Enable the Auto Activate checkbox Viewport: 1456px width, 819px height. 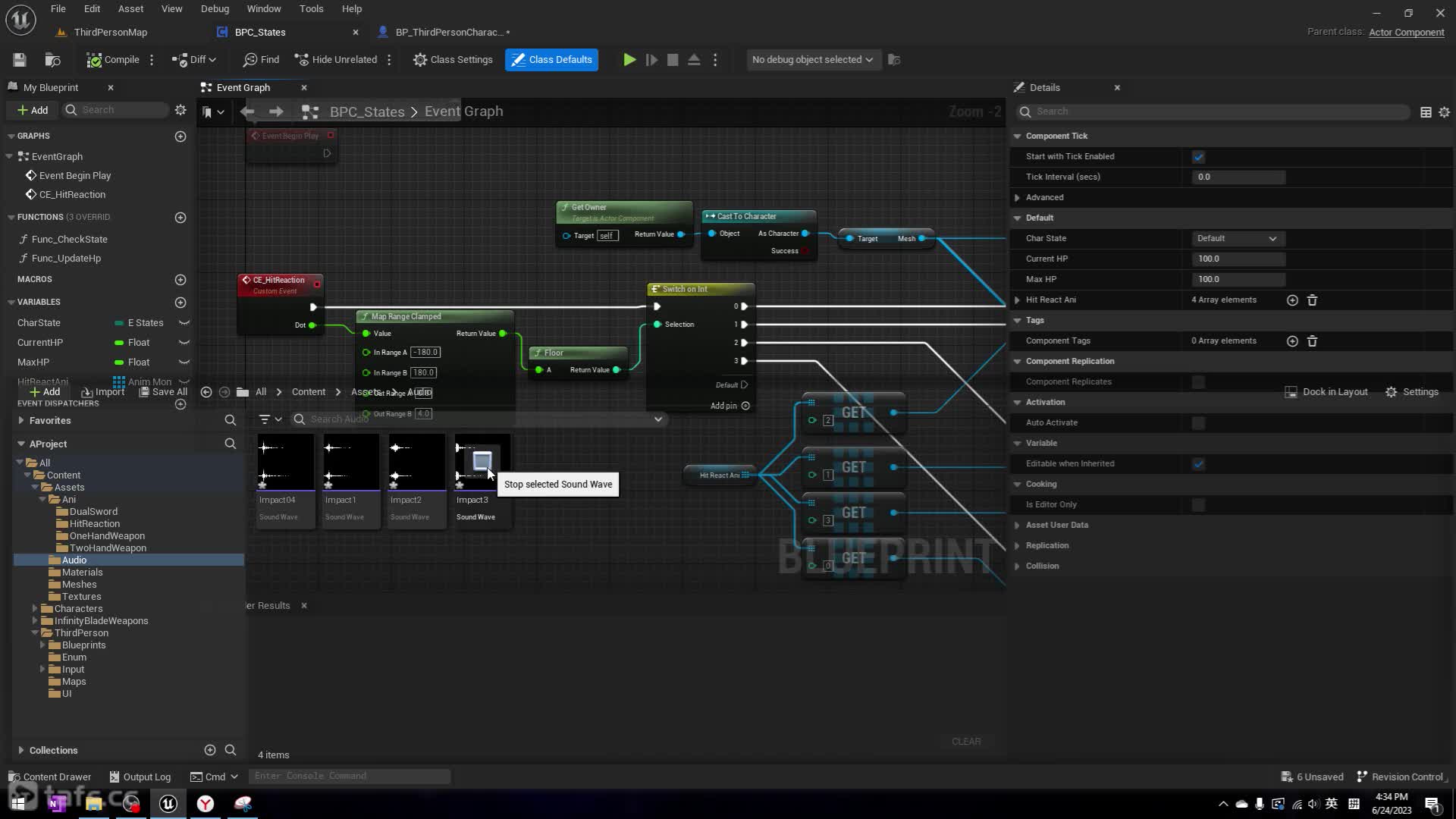pyautogui.click(x=1198, y=423)
